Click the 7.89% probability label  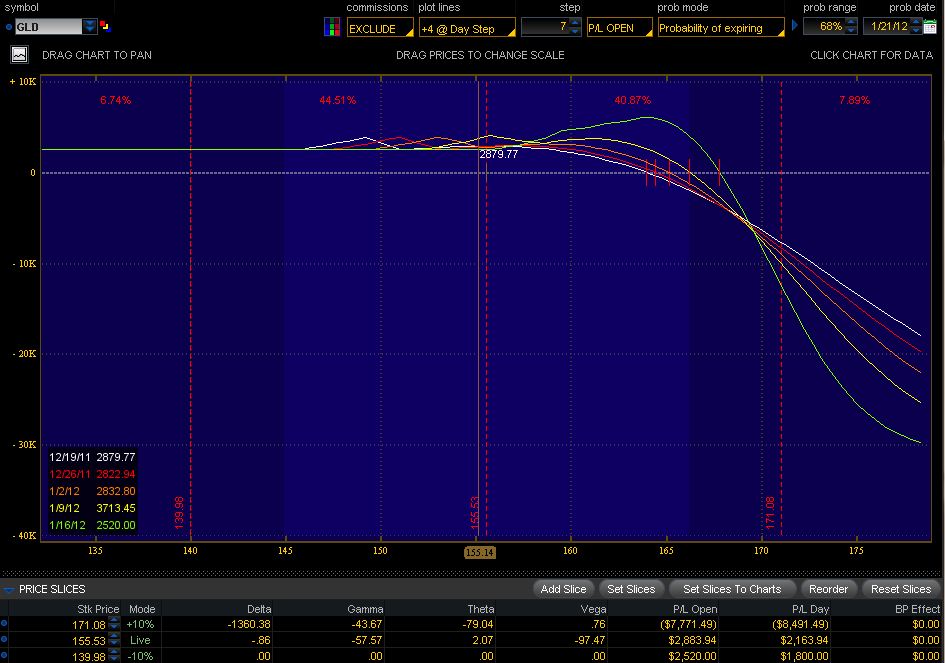pyautogui.click(x=854, y=99)
